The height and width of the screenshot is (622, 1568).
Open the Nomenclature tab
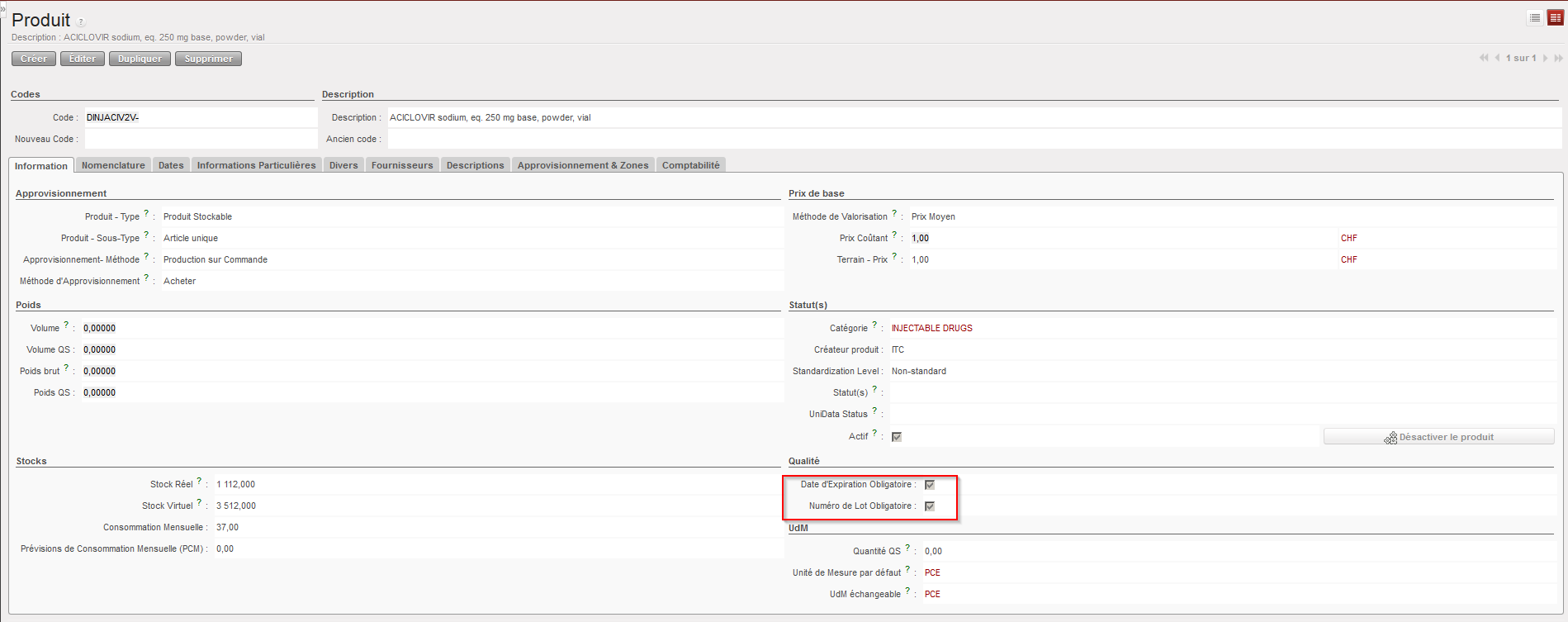point(113,165)
